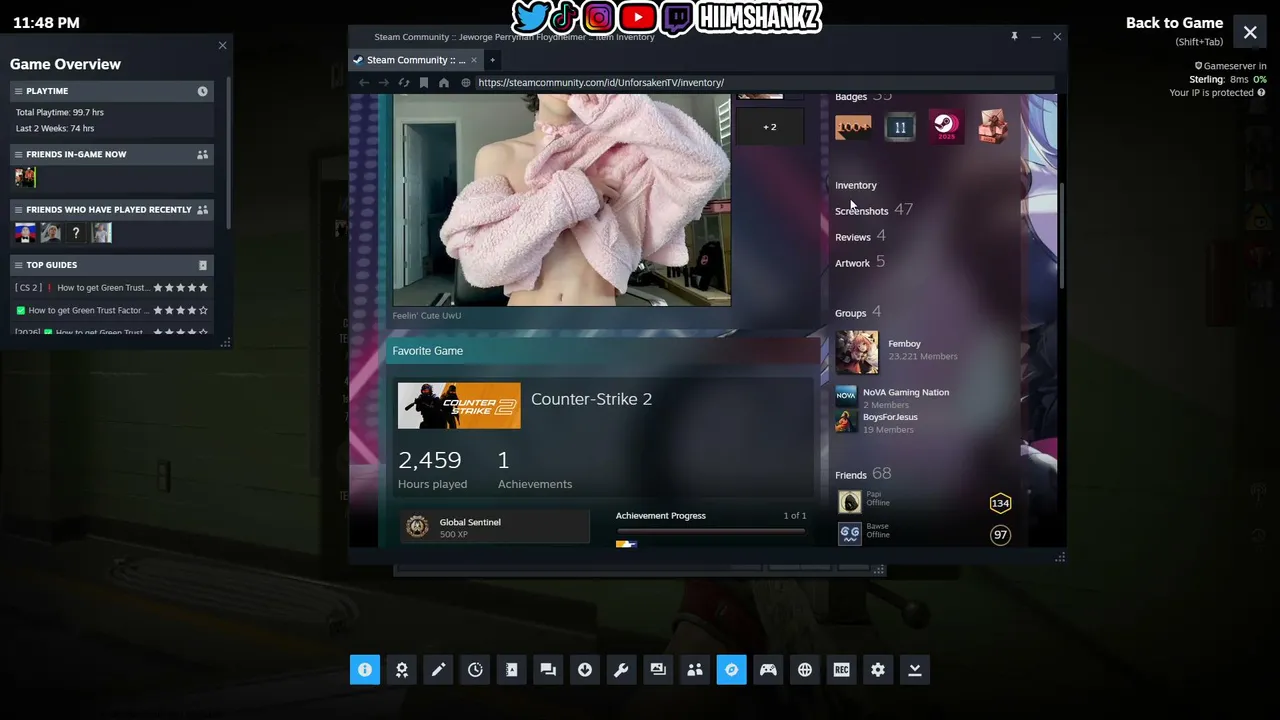The height and width of the screenshot is (720, 1280).
Task: Open the Reviews profile link
Action: click(x=860, y=236)
